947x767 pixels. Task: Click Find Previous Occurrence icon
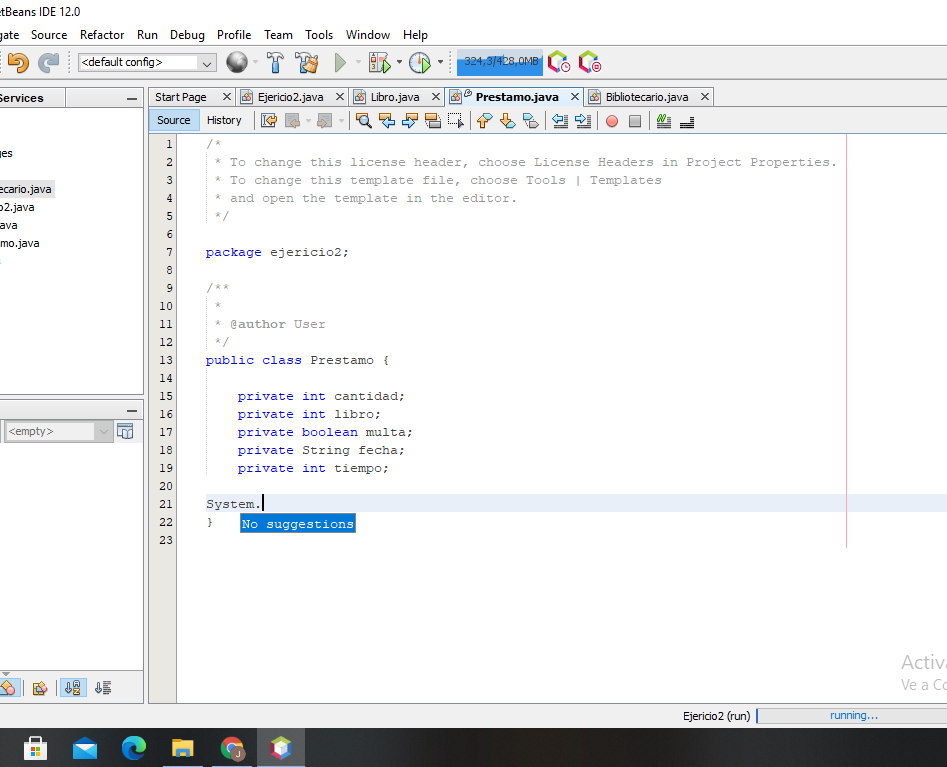387,121
